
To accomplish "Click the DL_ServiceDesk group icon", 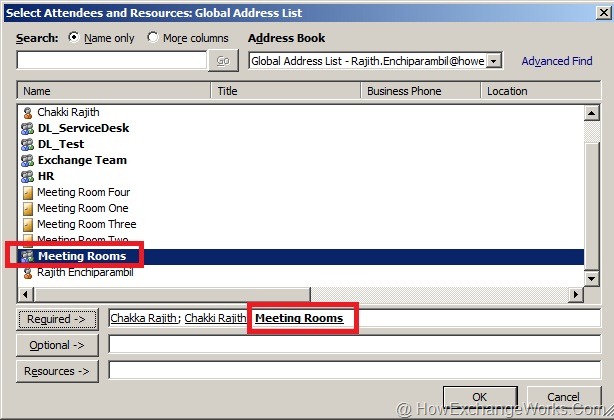I will click(x=27, y=128).
